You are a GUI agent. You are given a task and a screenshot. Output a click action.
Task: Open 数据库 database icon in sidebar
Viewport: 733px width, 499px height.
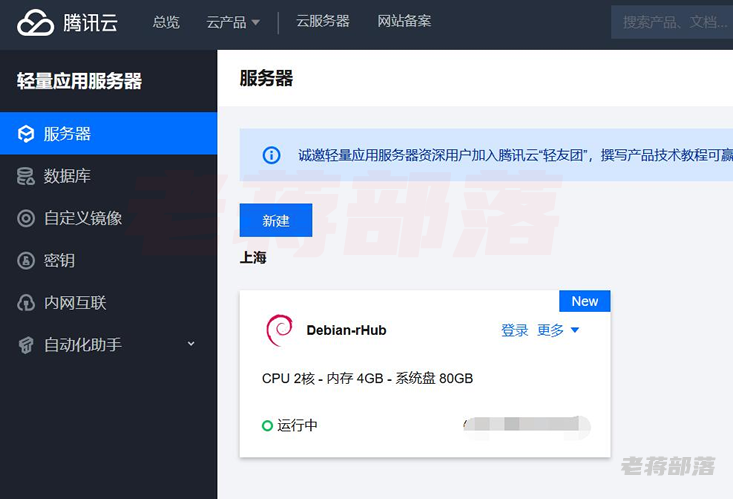click(x=26, y=176)
